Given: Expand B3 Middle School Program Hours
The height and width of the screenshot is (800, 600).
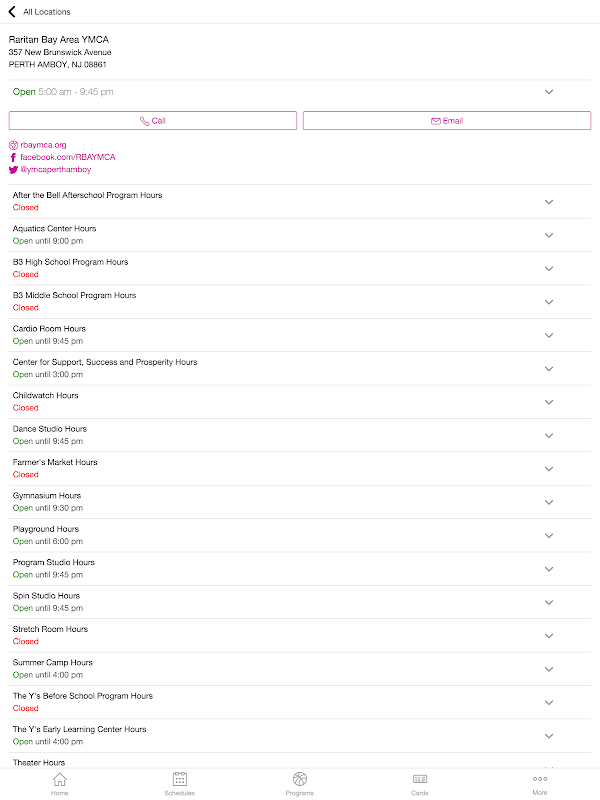Looking at the screenshot, I should pyautogui.click(x=549, y=302).
